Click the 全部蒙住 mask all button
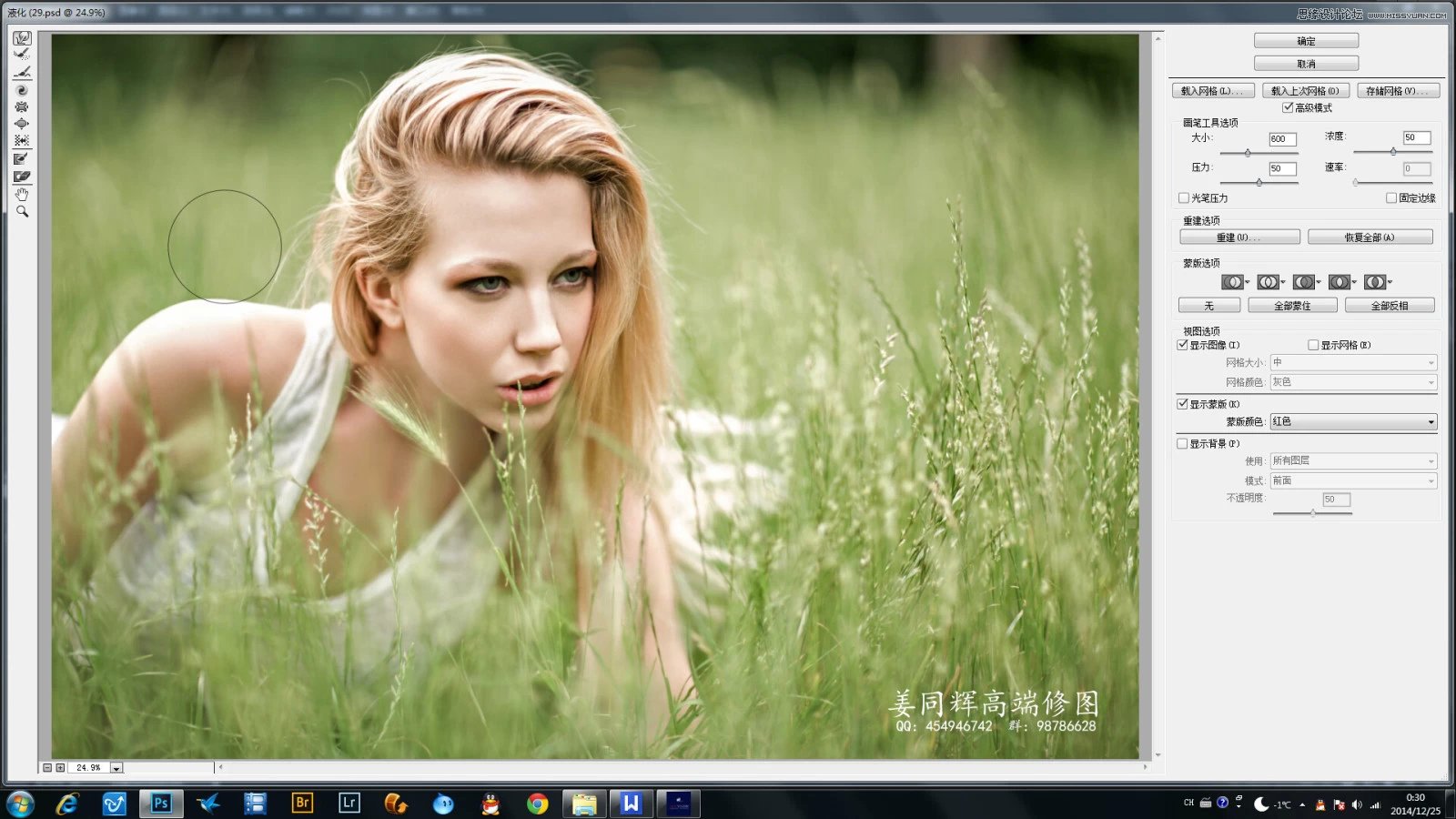Screen dimensions: 1456x819 1292,306
